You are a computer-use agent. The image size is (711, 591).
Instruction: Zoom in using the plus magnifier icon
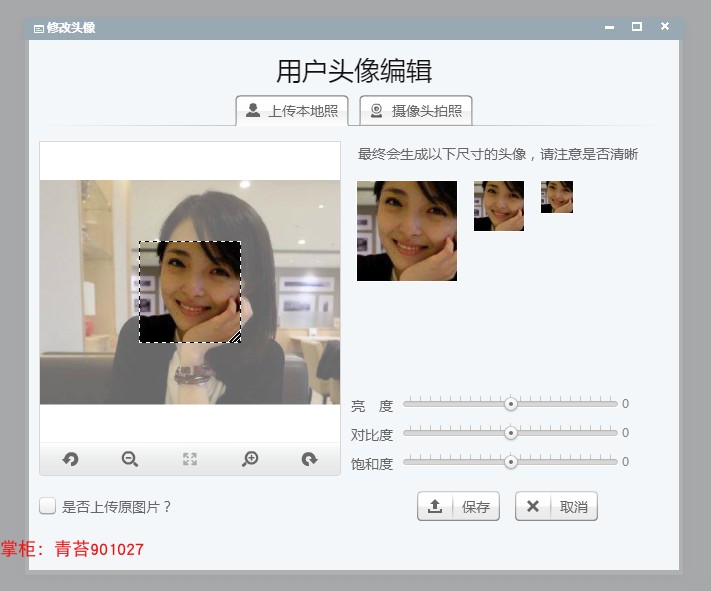pyautogui.click(x=250, y=459)
